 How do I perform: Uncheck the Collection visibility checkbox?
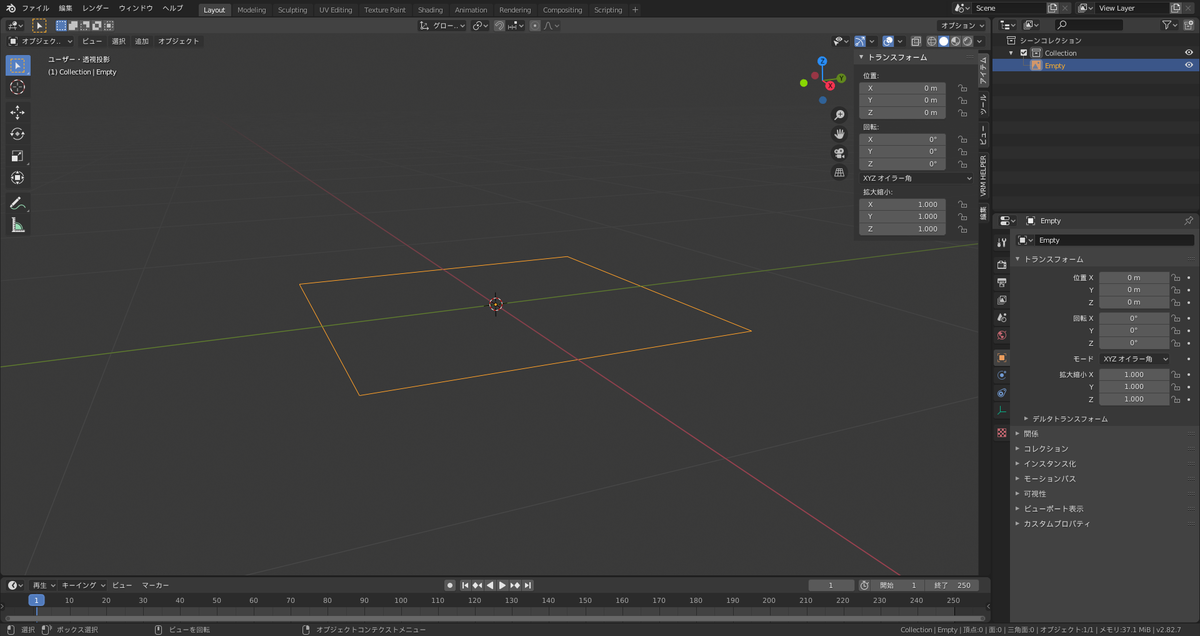(x=1023, y=53)
